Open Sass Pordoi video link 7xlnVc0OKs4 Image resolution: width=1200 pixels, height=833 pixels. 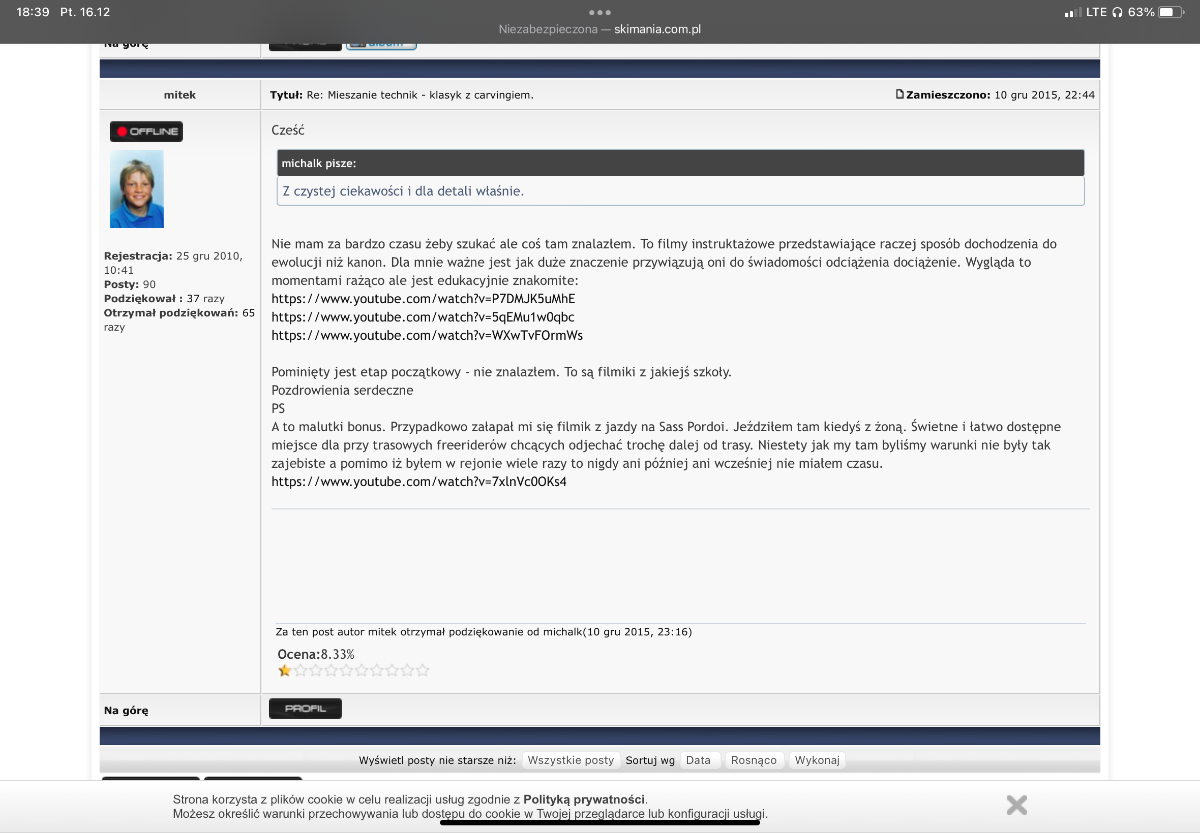(419, 482)
